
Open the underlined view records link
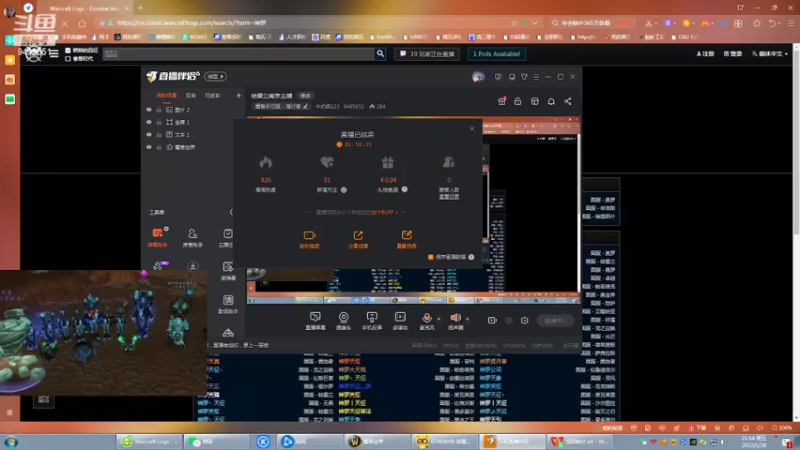point(449,197)
